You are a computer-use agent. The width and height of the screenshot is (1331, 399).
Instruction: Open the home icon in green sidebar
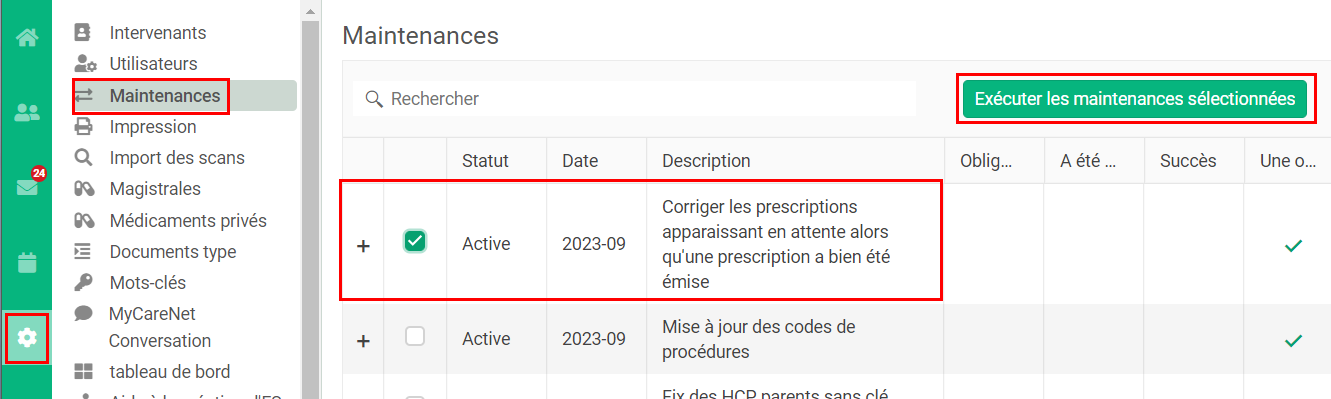(27, 38)
